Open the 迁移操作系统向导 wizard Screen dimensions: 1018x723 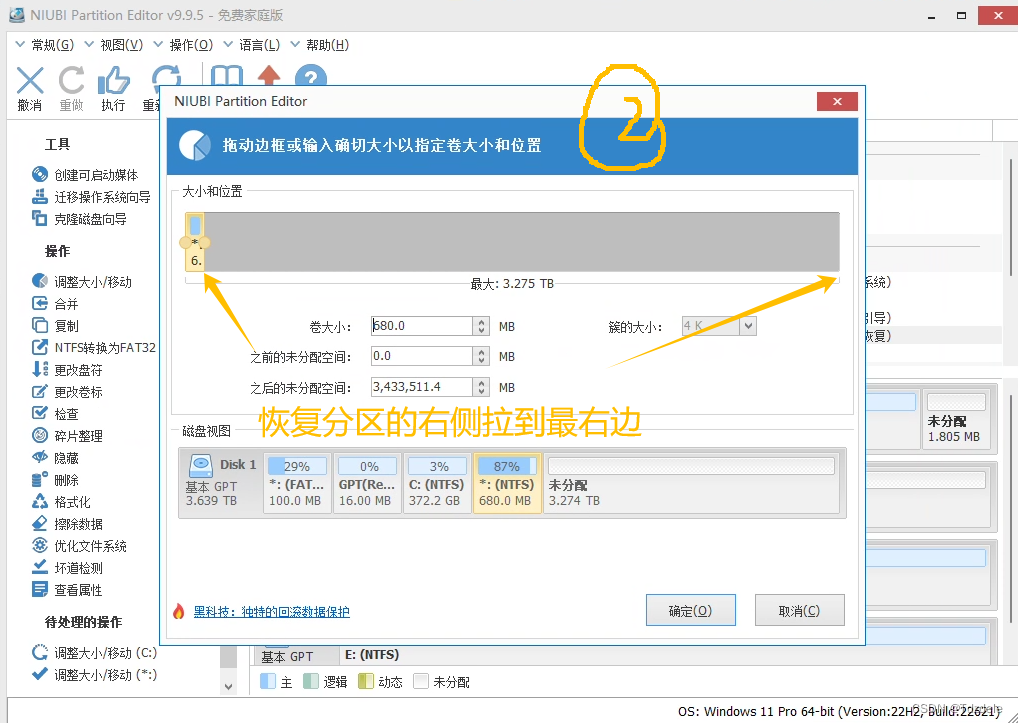91,197
